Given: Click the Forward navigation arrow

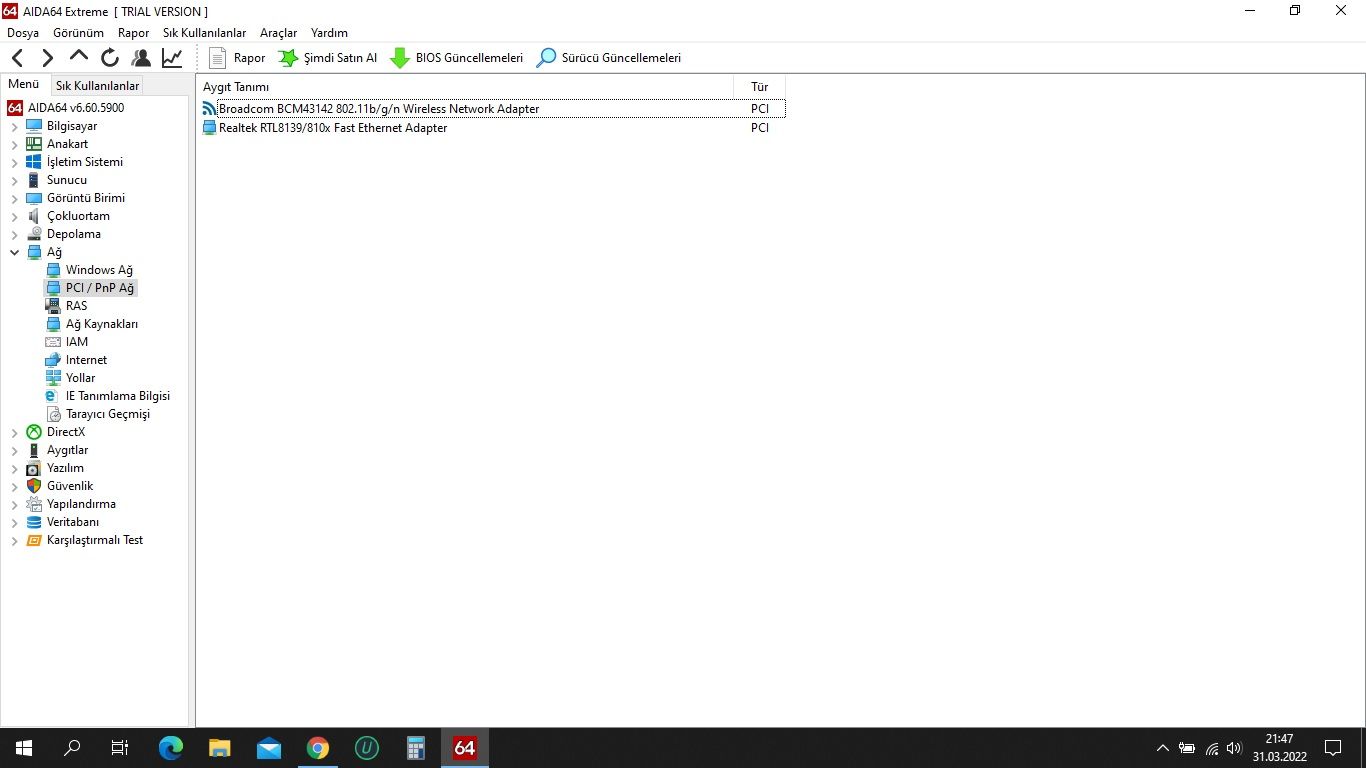Looking at the screenshot, I should (48, 58).
